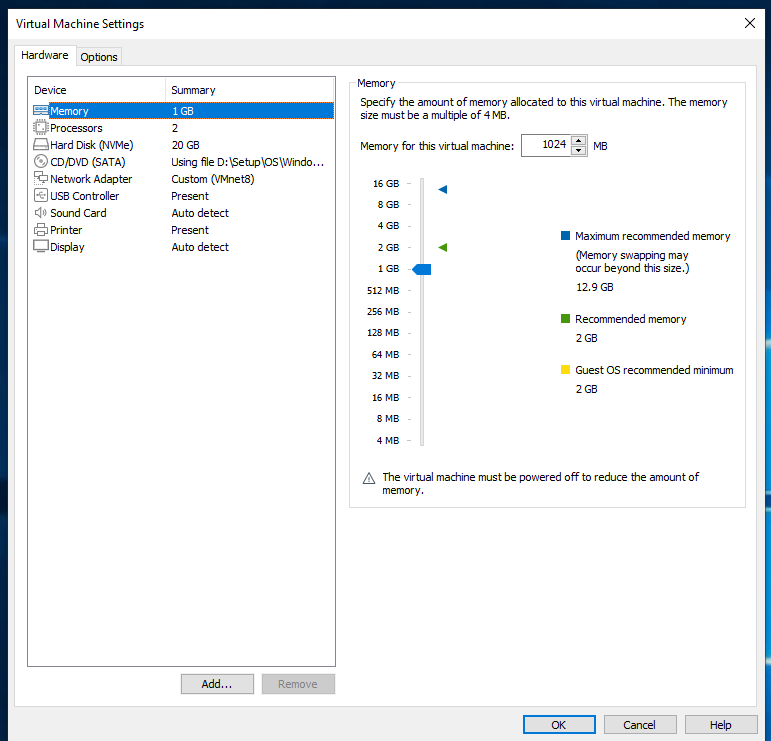Click the blue maximum recommended memory marker
Viewport: 771px width, 741px height.
(443, 189)
